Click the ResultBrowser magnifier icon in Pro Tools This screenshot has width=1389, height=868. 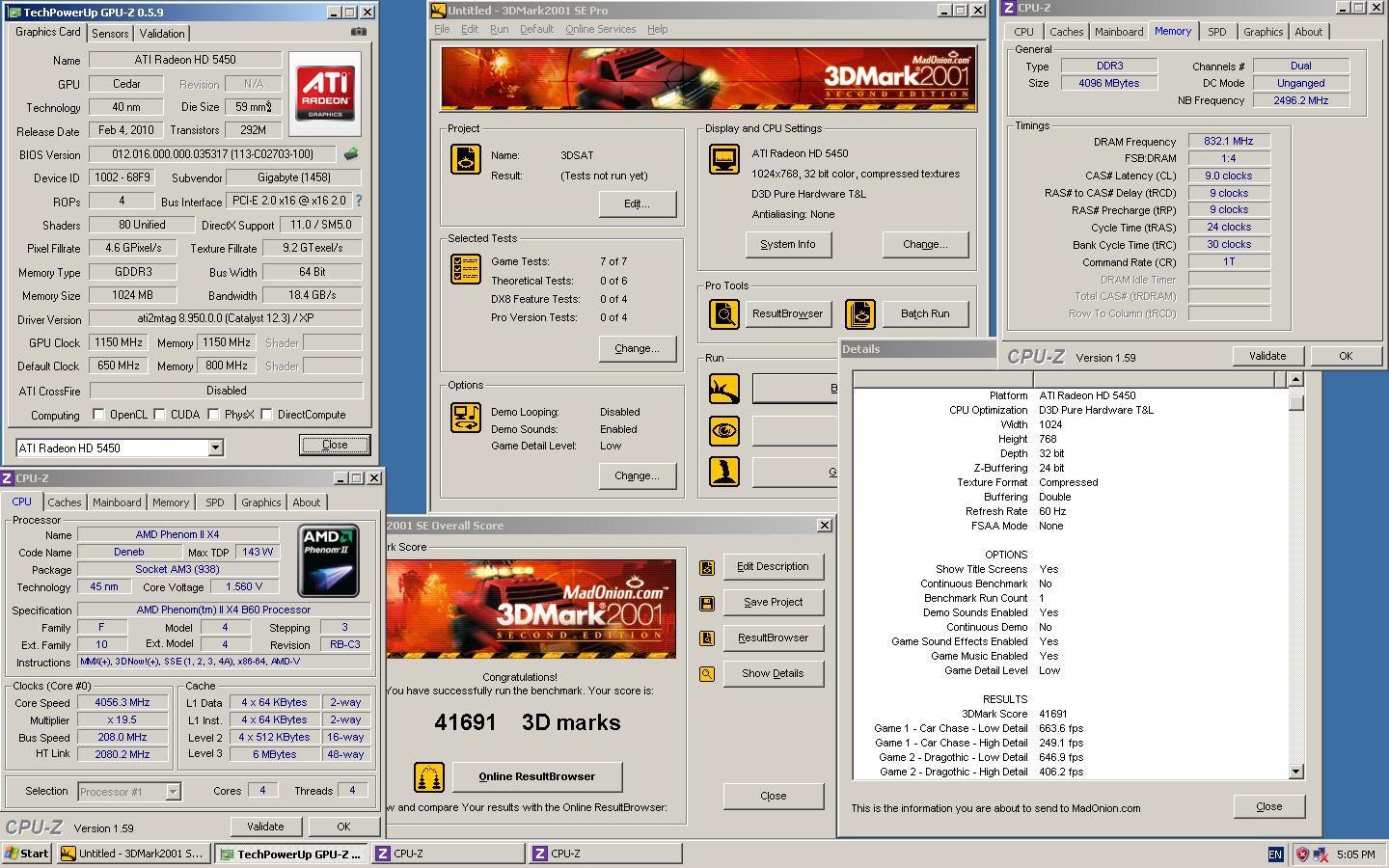(724, 313)
